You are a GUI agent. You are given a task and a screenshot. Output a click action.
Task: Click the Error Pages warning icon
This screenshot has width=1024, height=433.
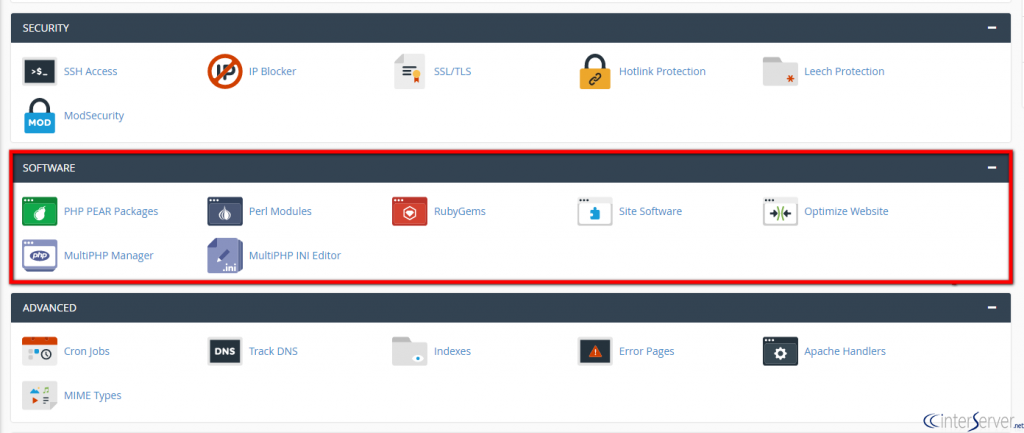tap(595, 351)
